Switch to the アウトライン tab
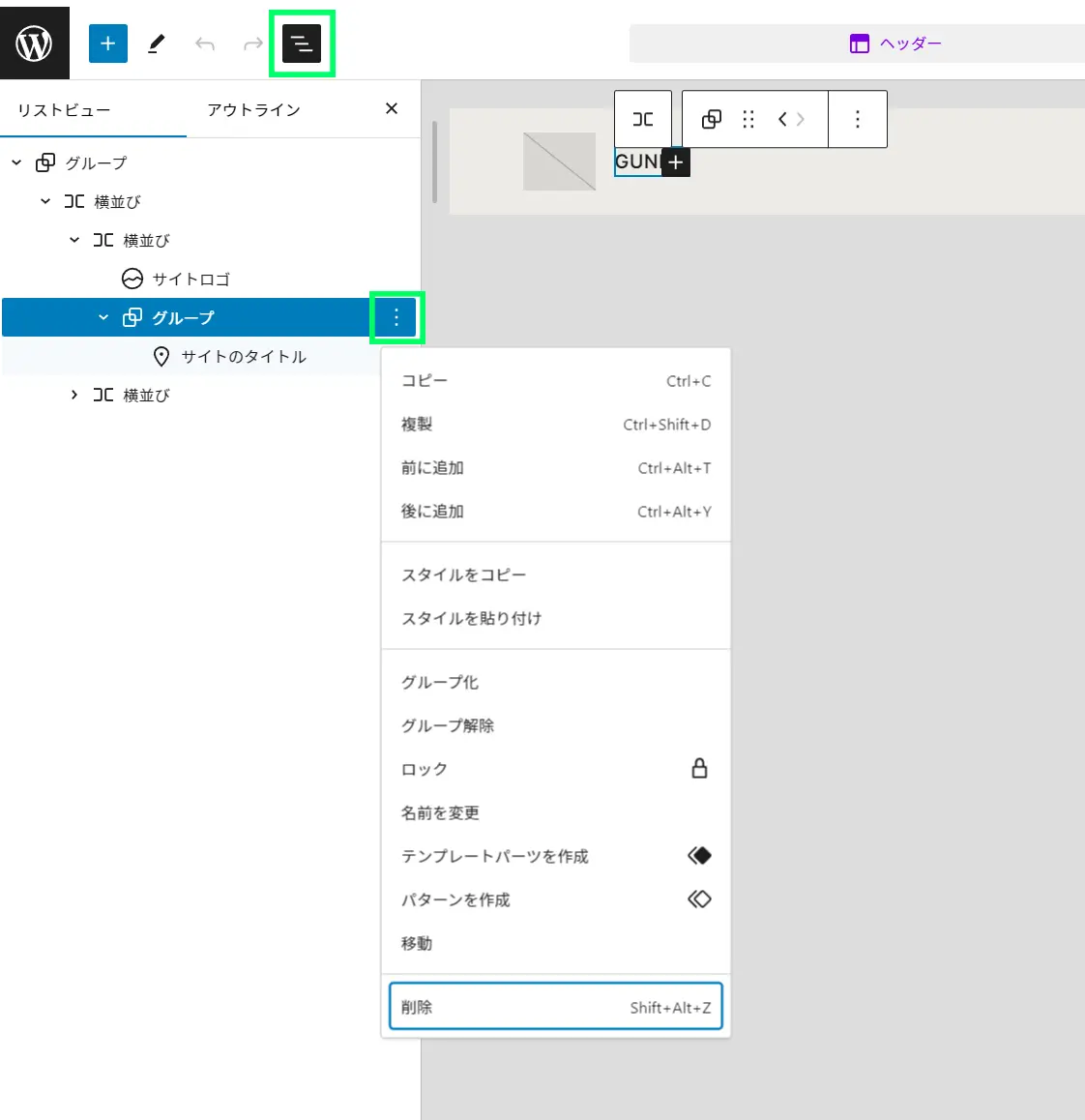This screenshot has height=1120, width=1085. click(253, 109)
